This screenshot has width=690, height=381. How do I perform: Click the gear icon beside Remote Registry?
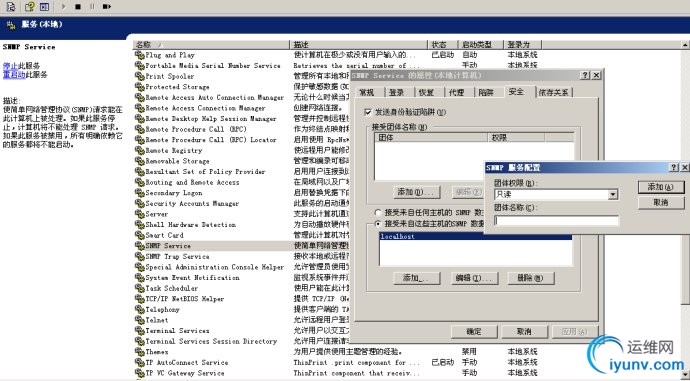coord(139,150)
